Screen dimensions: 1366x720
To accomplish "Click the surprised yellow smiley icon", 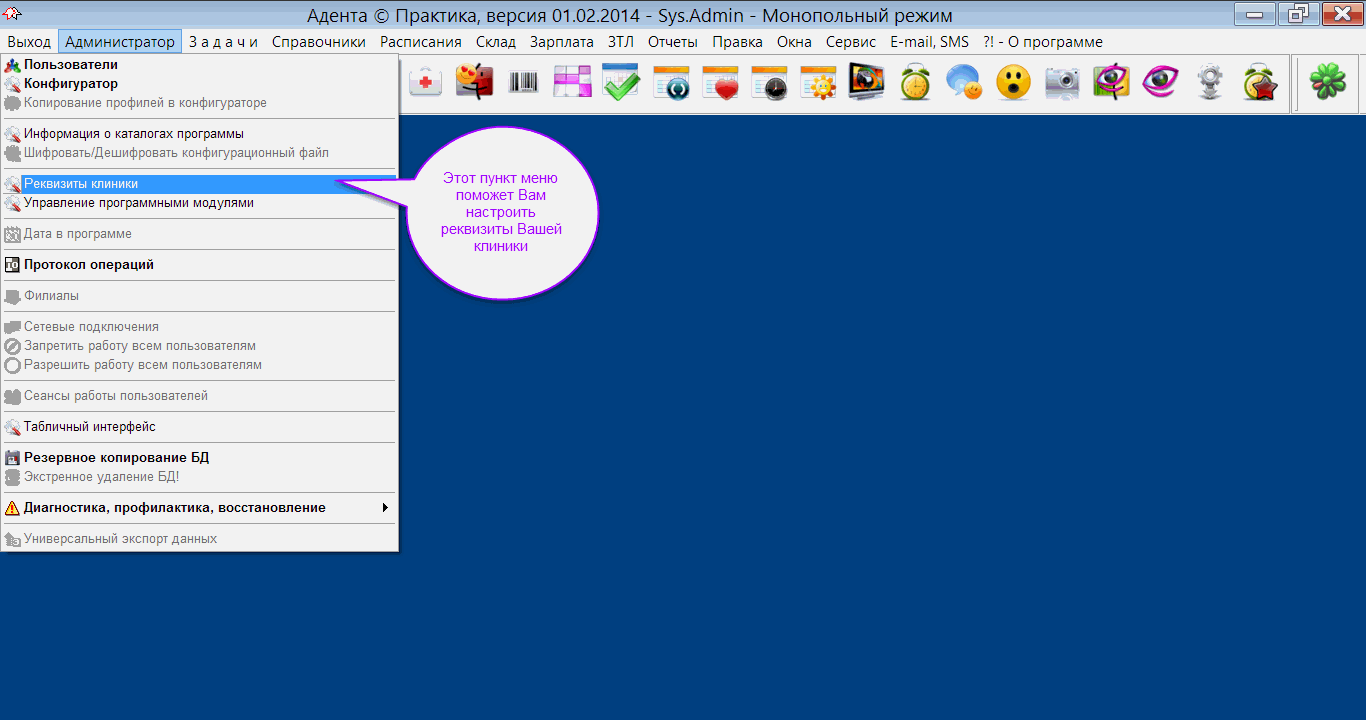I will coord(1013,83).
